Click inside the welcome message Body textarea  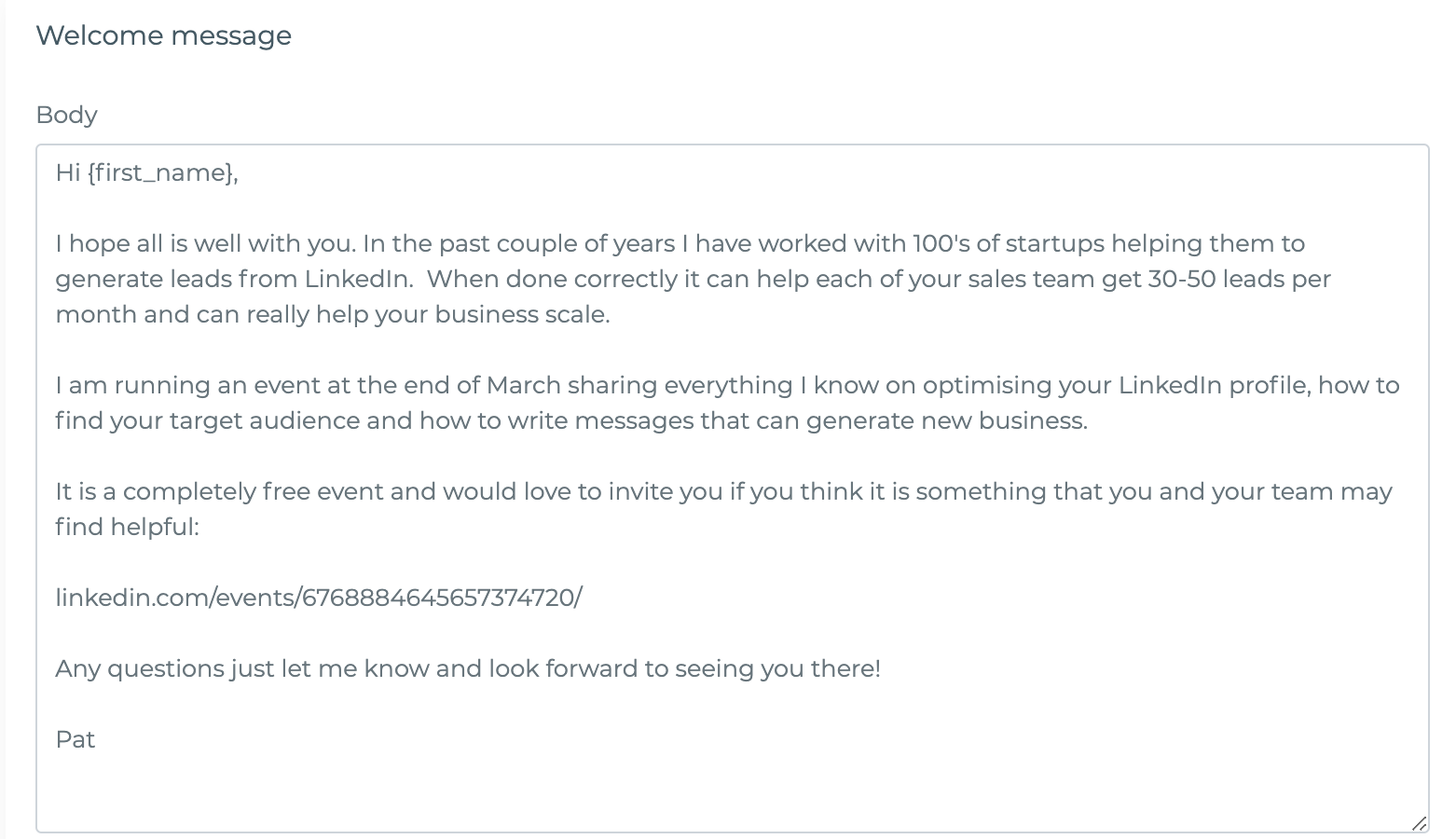pyautogui.click(x=732, y=488)
